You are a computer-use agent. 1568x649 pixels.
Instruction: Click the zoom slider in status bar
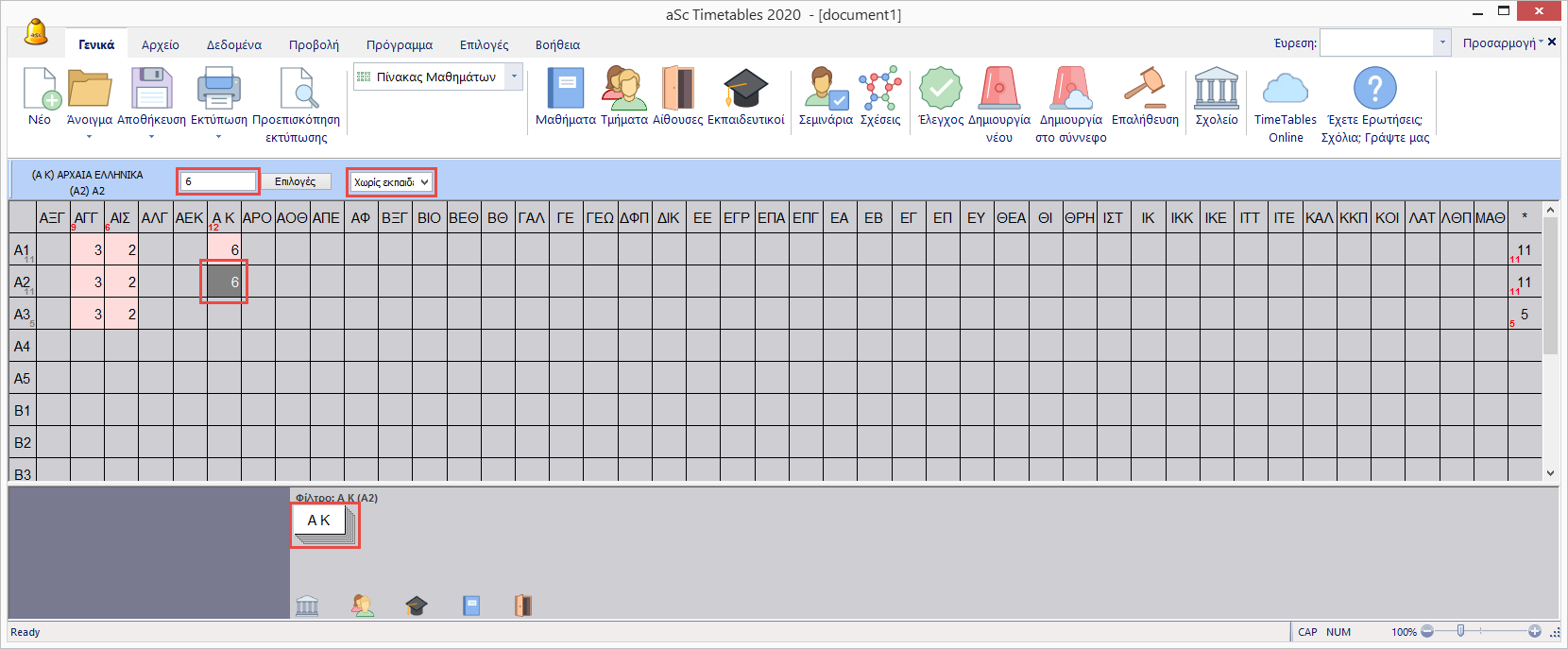click(1461, 631)
